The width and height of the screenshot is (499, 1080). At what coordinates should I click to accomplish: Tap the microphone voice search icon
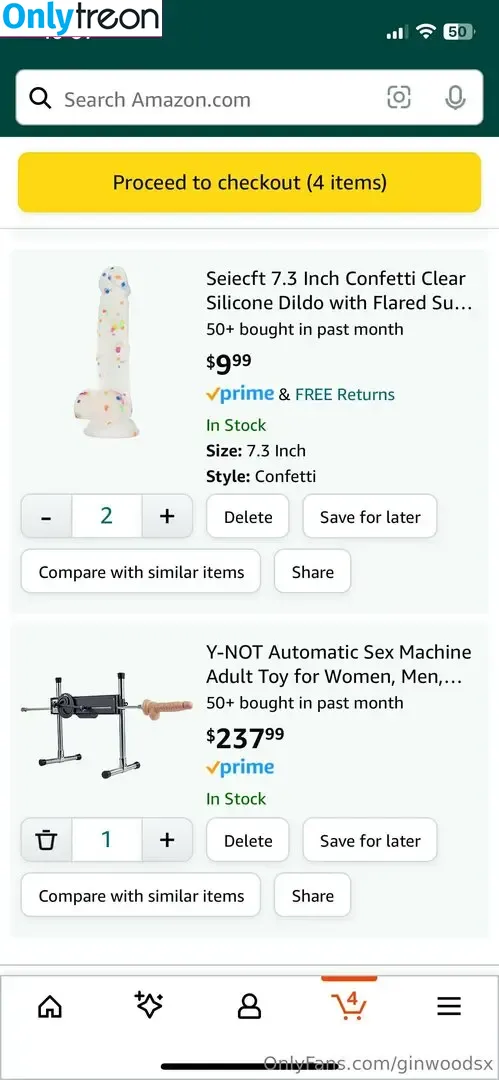click(x=454, y=98)
